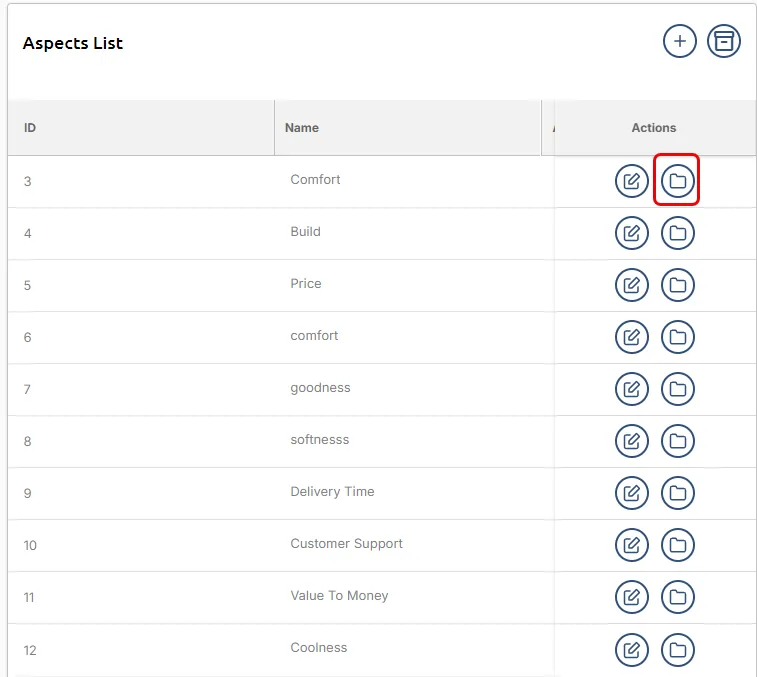
Task: Open the folder icon for softnesss
Action: click(x=677, y=441)
